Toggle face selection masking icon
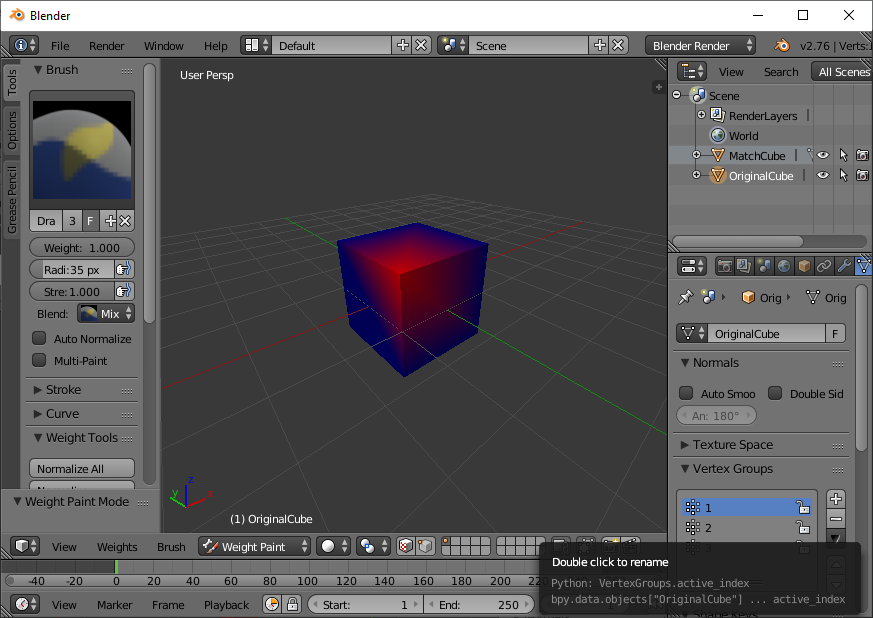The height and width of the screenshot is (618, 873). click(406, 546)
